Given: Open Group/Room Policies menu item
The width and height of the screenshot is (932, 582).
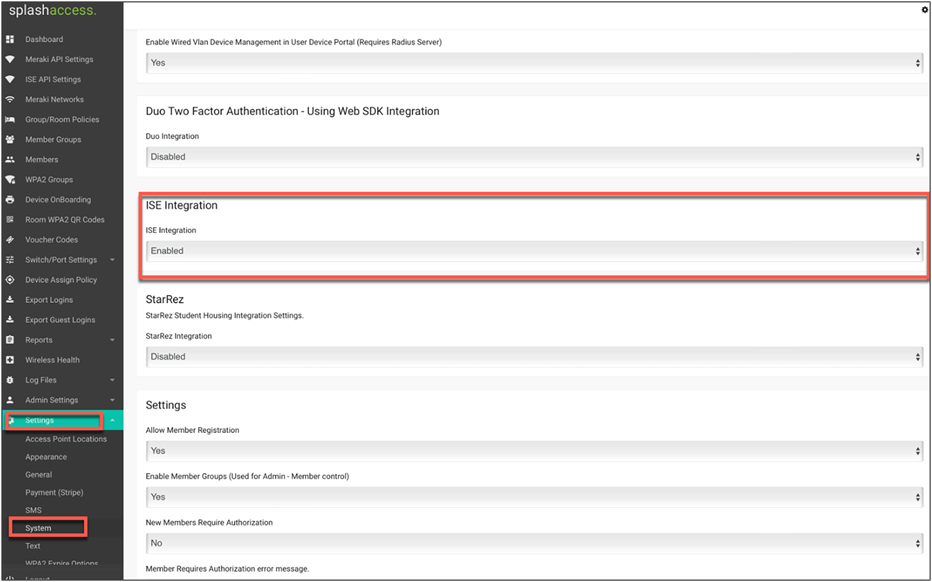Looking at the screenshot, I should click(x=62, y=119).
